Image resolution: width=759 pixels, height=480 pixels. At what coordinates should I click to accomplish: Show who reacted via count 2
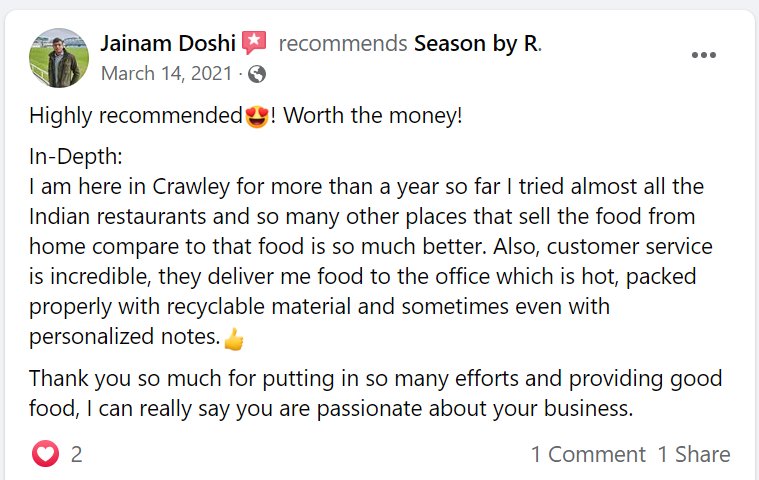(x=76, y=455)
